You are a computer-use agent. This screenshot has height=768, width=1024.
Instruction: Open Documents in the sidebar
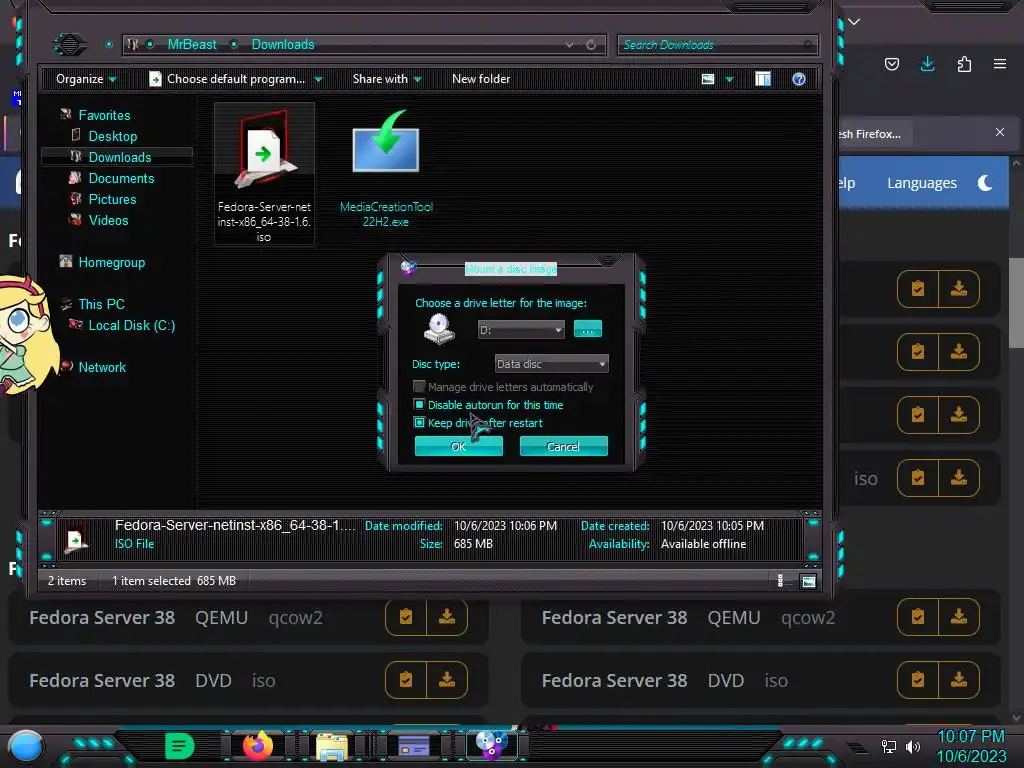click(x=121, y=178)
